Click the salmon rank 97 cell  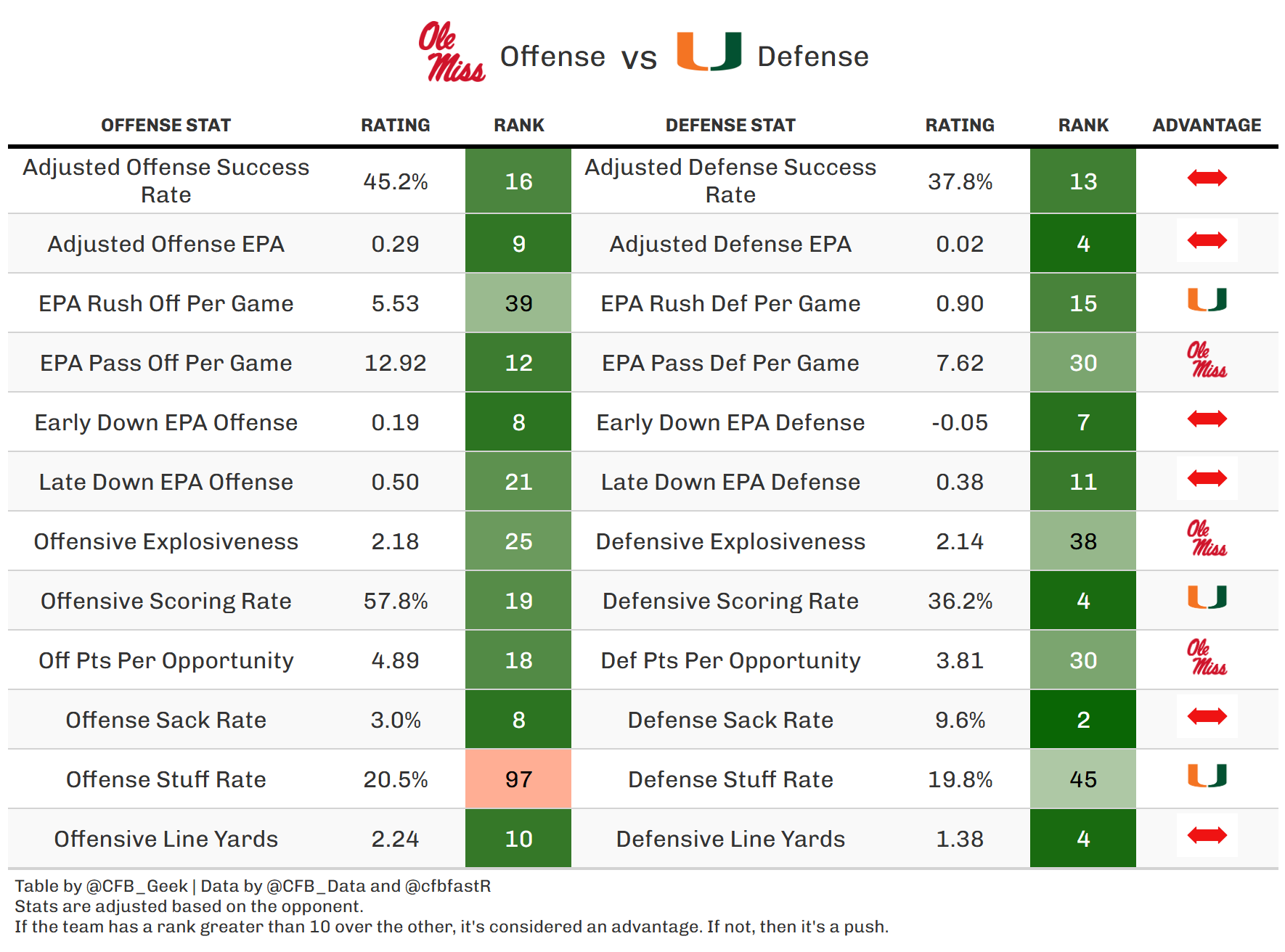518,779
